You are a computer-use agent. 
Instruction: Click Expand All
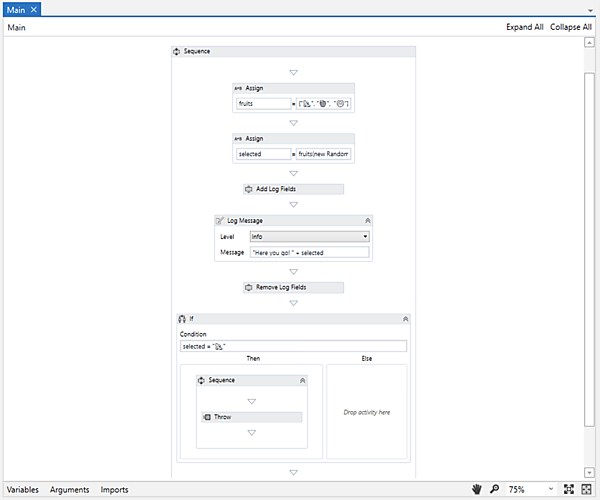[x=525, y=27]
